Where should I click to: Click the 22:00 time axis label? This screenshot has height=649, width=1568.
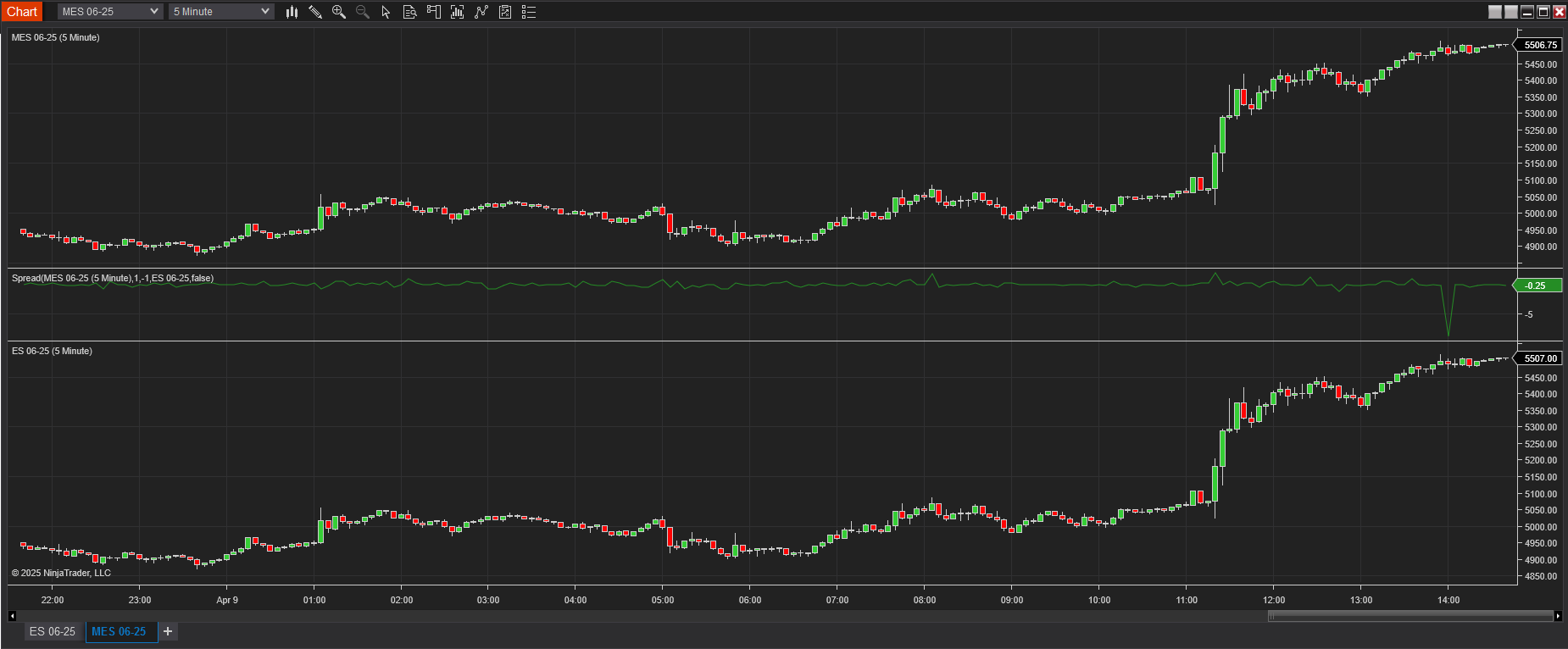tap(53, 600)
